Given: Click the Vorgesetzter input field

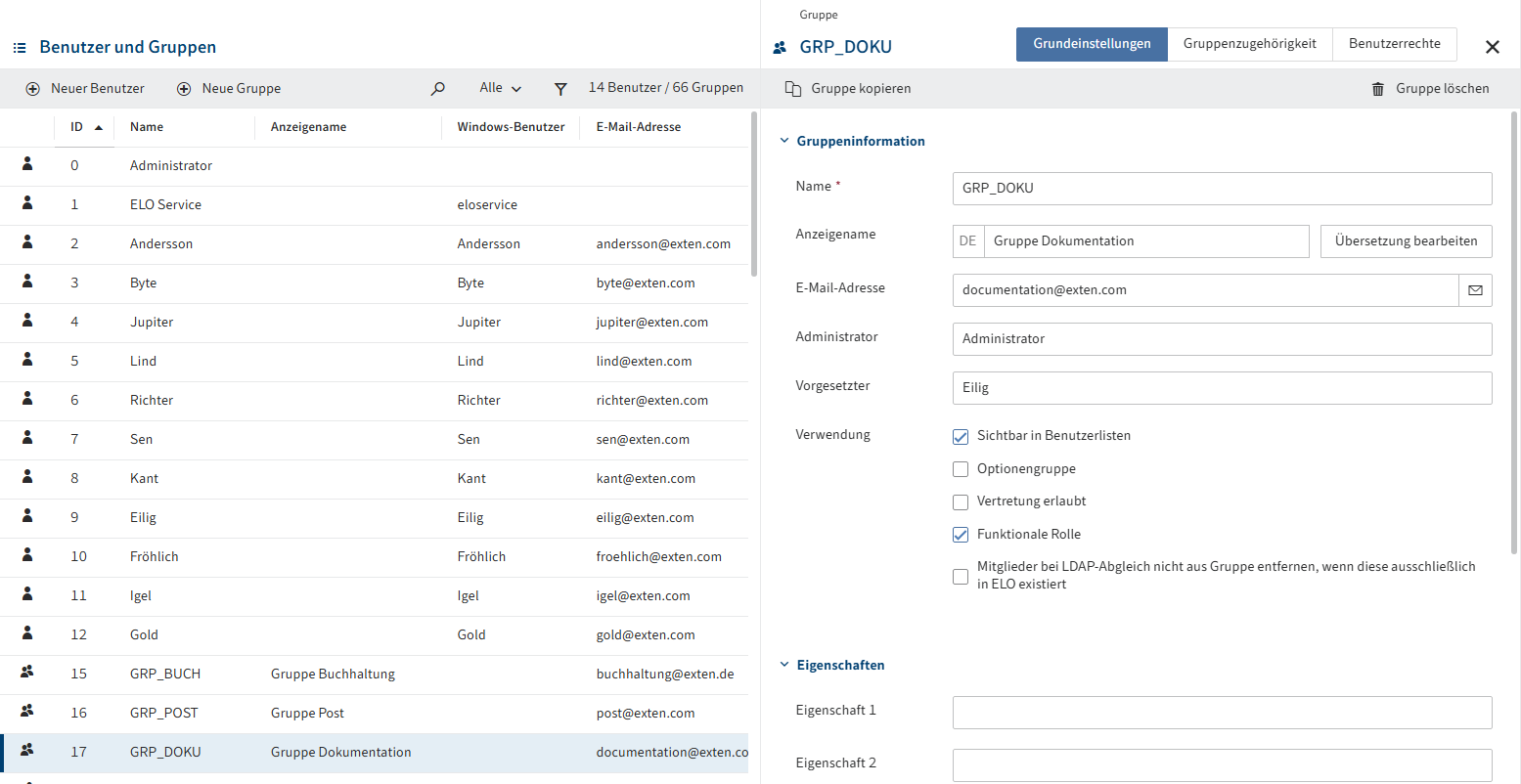Looking at the screenshot, I should click(x=1221, y=388).
